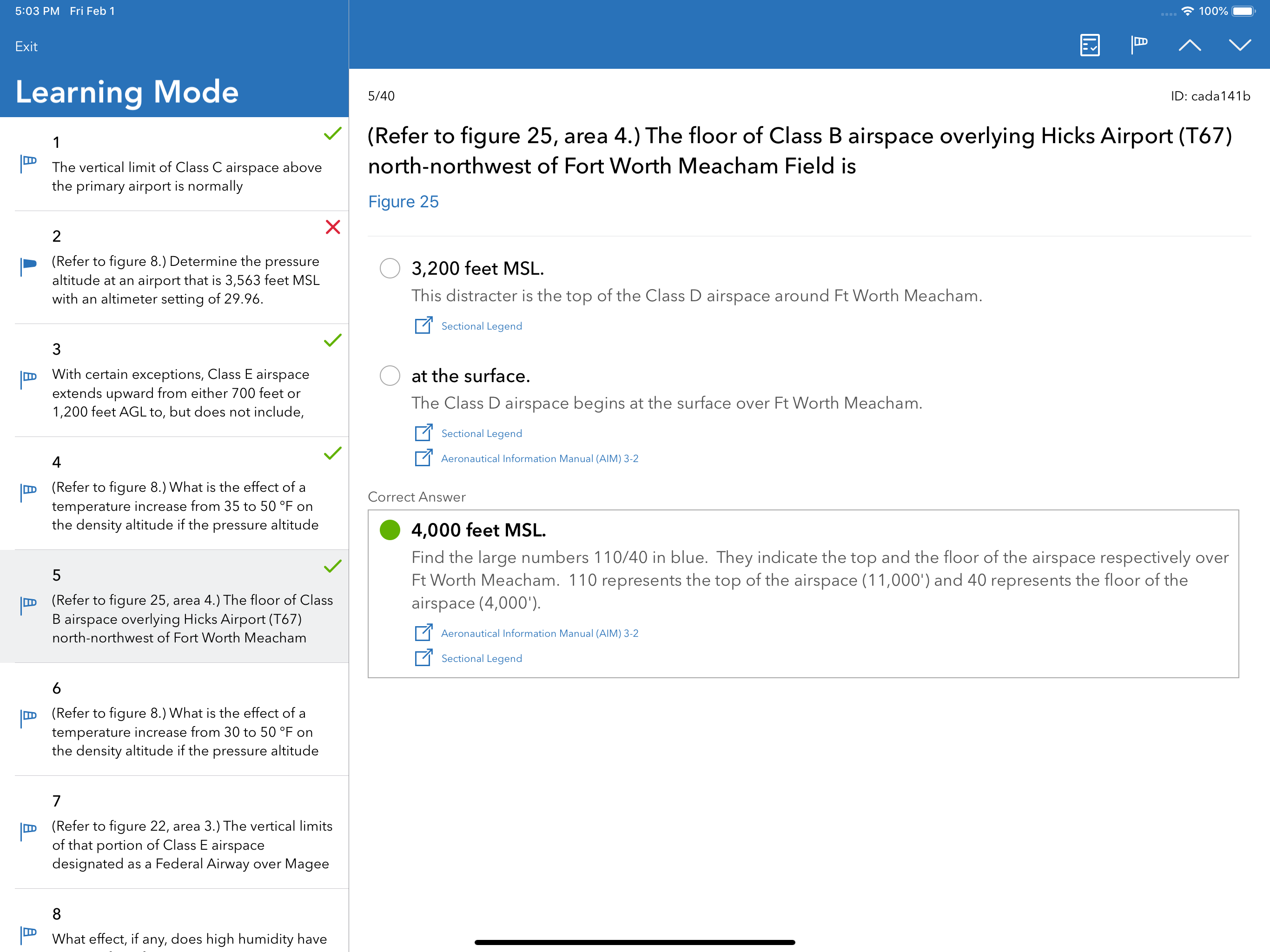The width and height of the screenshot is (1270, 952).
Task: Click the green checkmark on question 3
Action: 332,340
